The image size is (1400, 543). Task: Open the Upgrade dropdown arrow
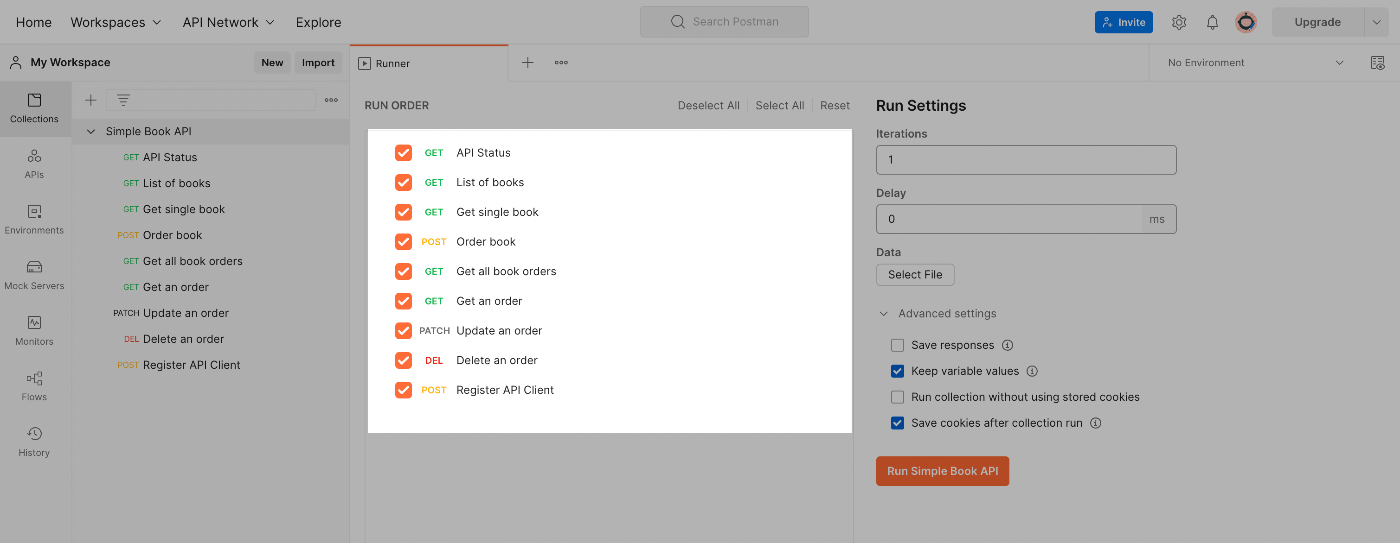coord(1378,22)
